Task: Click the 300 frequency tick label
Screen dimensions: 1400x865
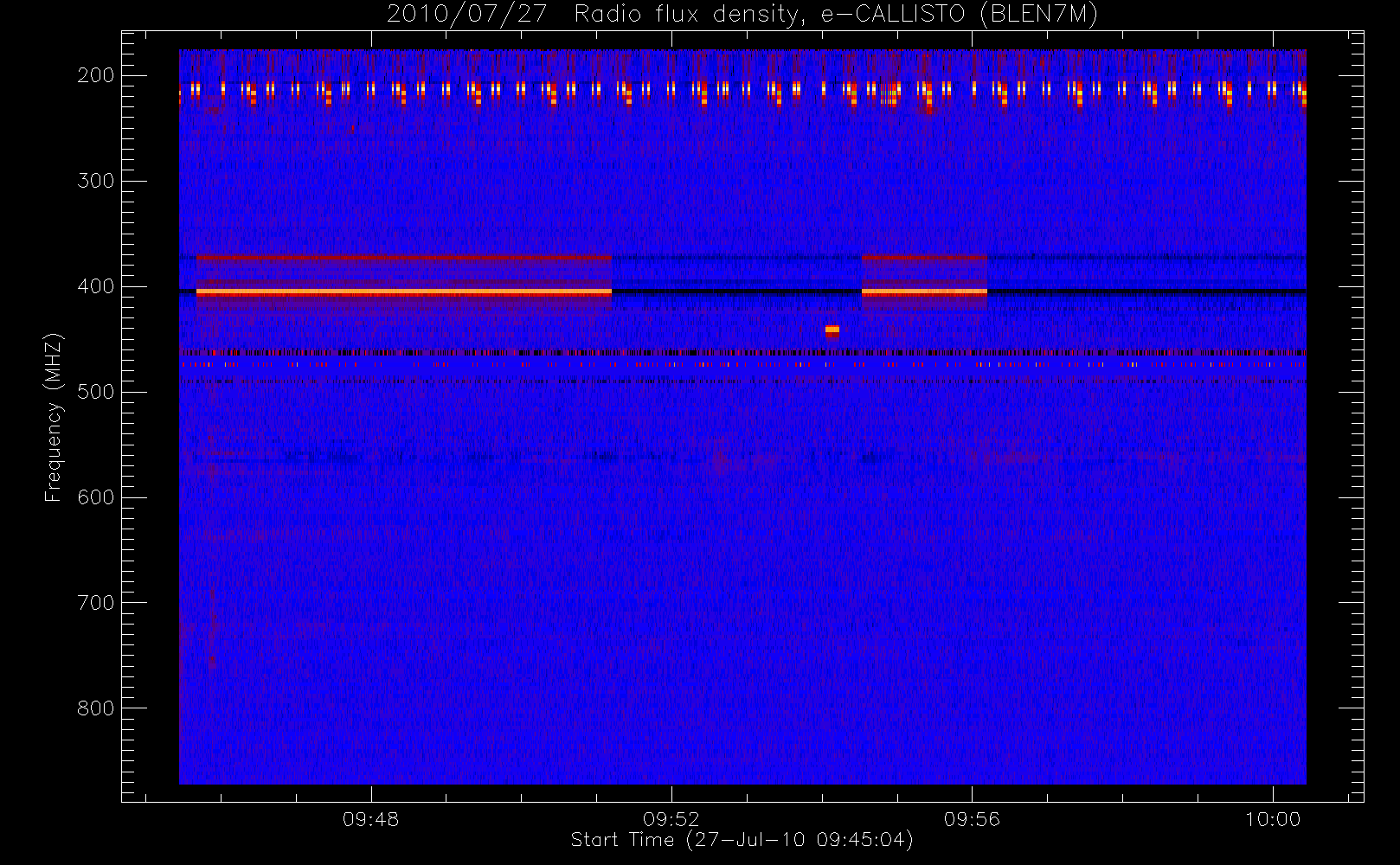Action: click(x=96, y=181)
